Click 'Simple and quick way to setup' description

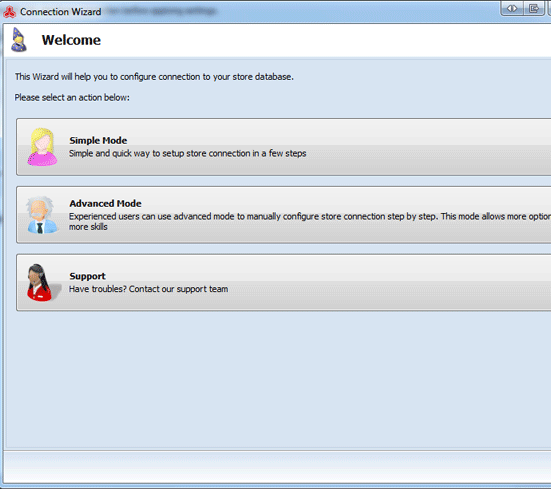(188, 153)
